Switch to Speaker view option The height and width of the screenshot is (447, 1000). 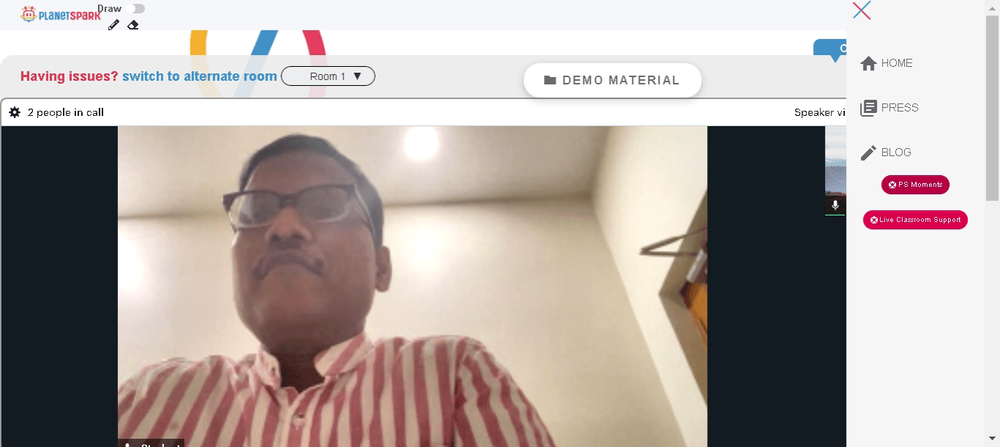(x=820, y=112)
